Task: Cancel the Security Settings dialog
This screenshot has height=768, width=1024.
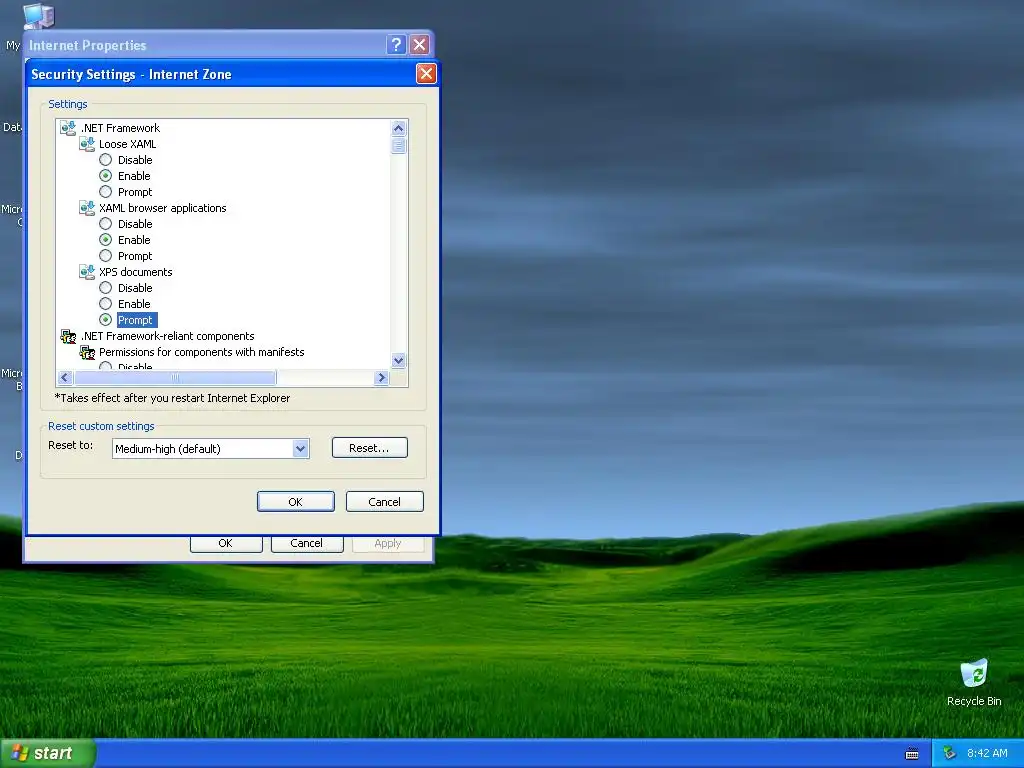Action: (385, 502)
